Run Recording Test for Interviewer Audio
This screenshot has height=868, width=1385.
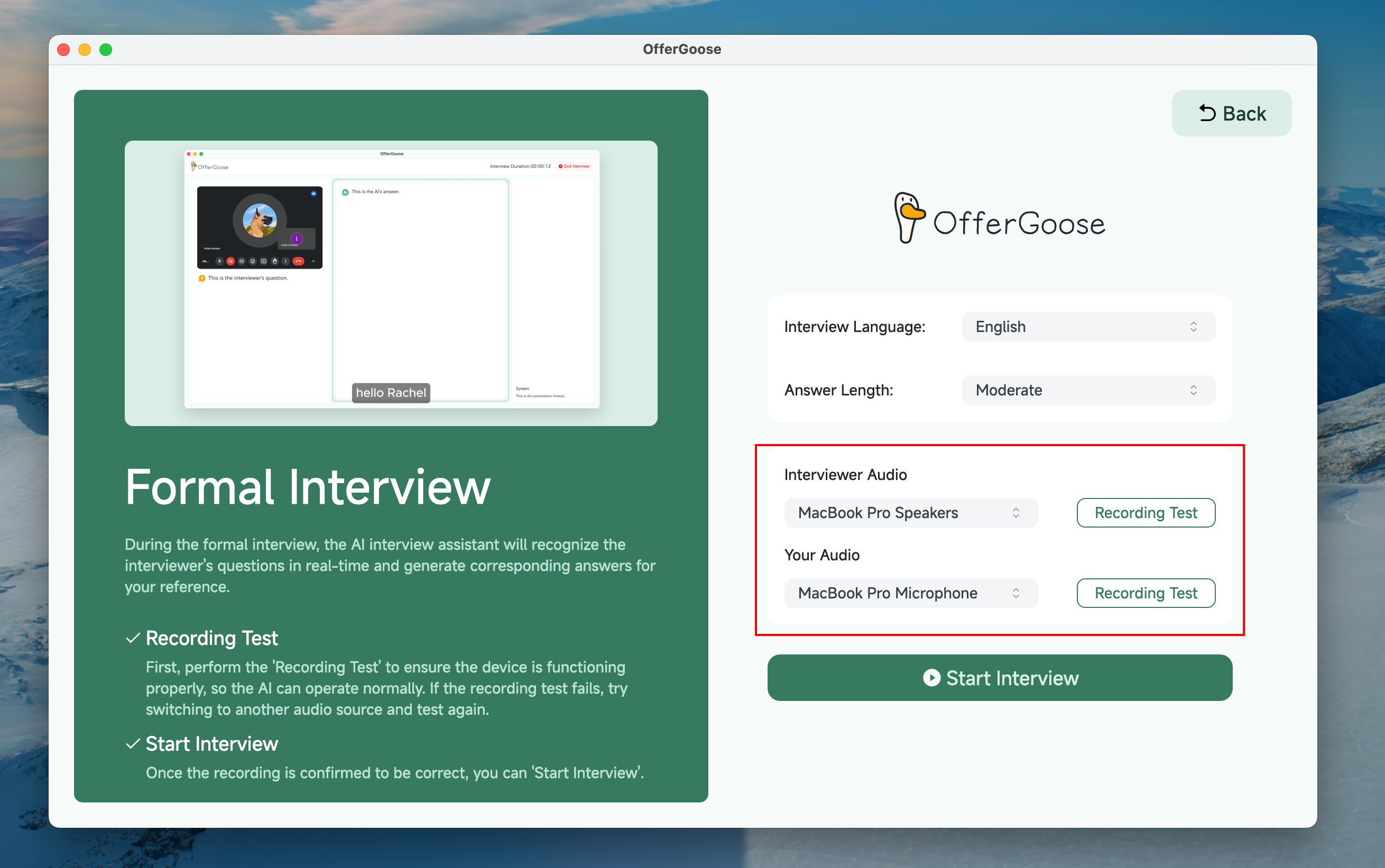[1145, 513]
